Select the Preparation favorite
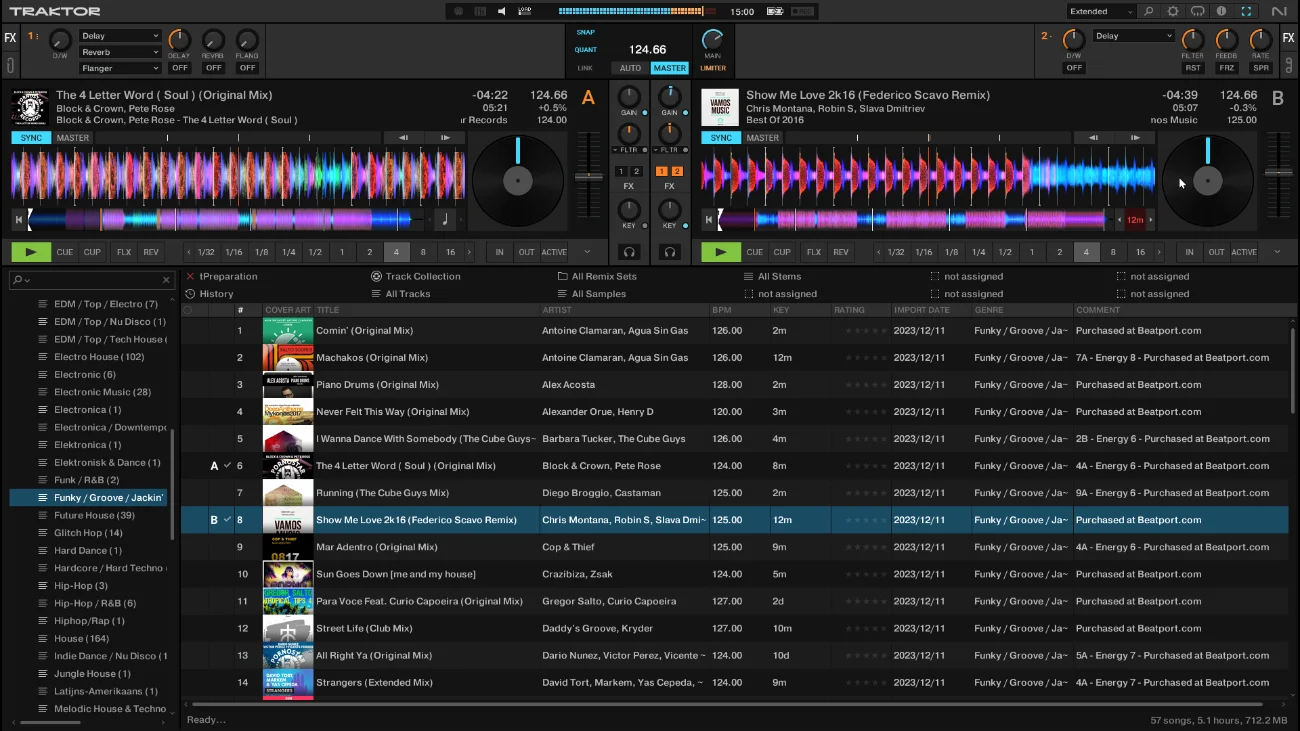Image resolution: width=1300 pixels, height=731 pixels. click(228, 276)
